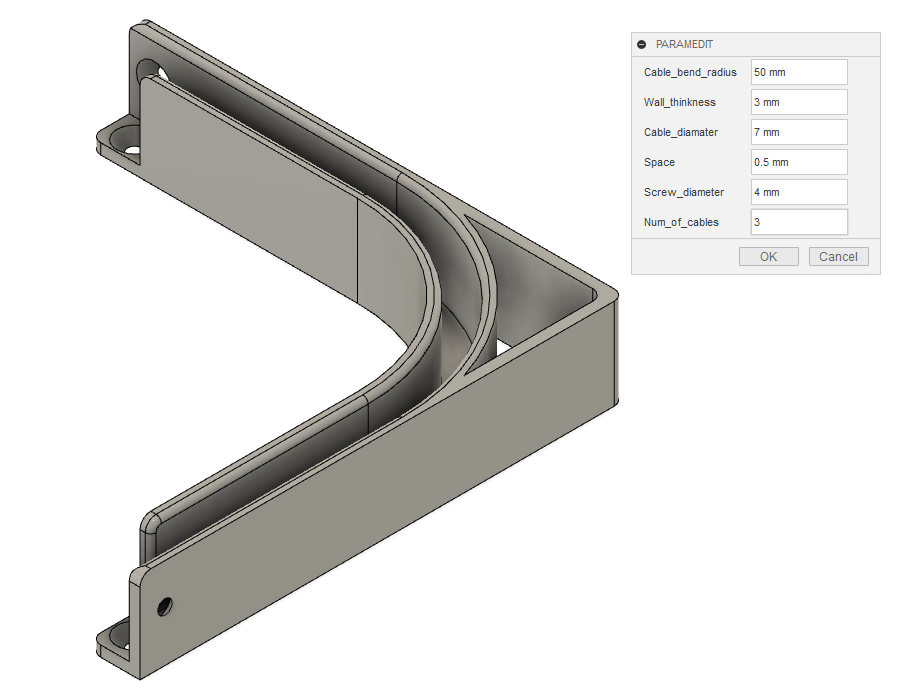The image size is (901, 690).
Task: Collapse the PARAMEDIT dialog panel
Action: click(x=641, y=44)
